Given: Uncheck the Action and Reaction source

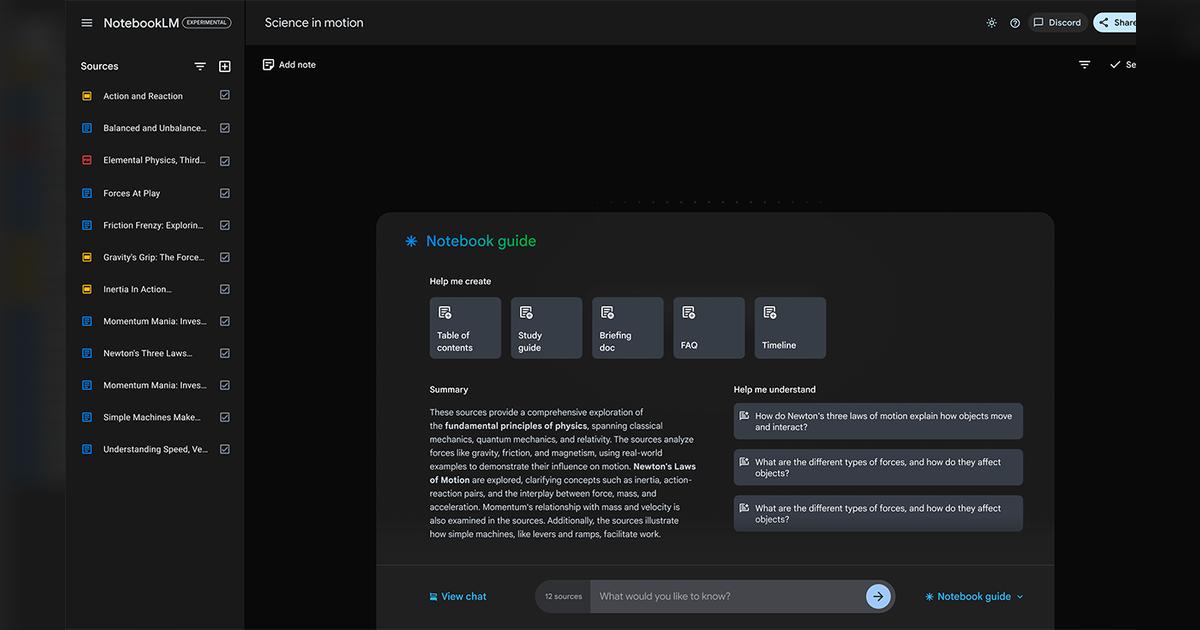Looking at the screenshot, I should [225, 96].
